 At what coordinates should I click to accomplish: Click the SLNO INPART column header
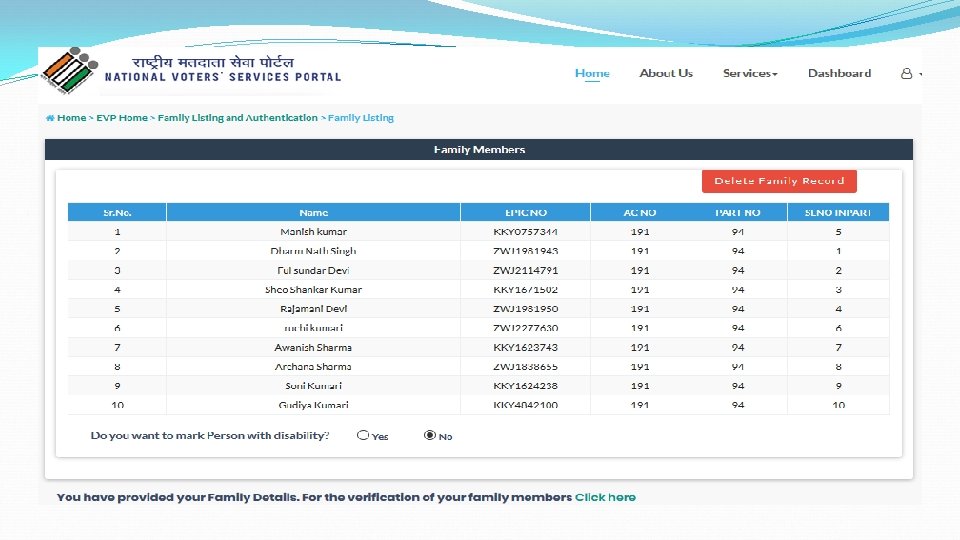tap(838, 212)
